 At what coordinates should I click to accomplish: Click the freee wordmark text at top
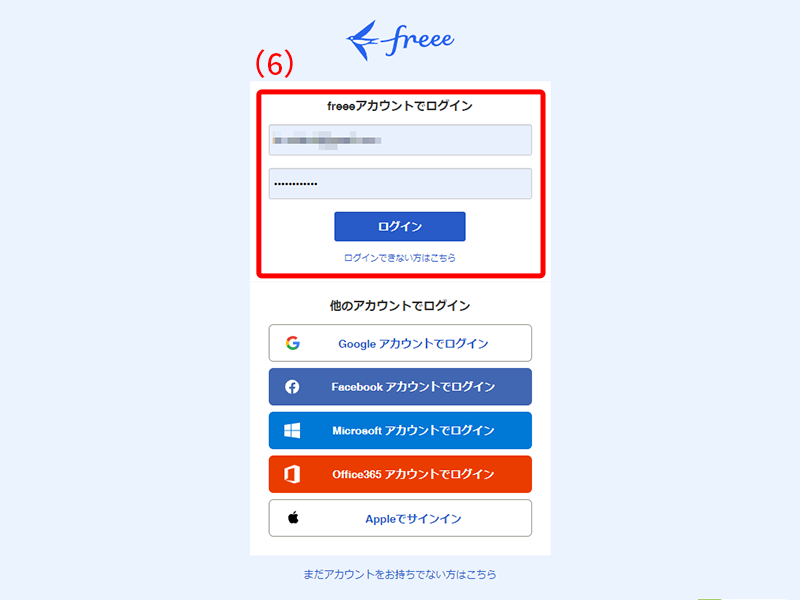click(x=418, y=40)
